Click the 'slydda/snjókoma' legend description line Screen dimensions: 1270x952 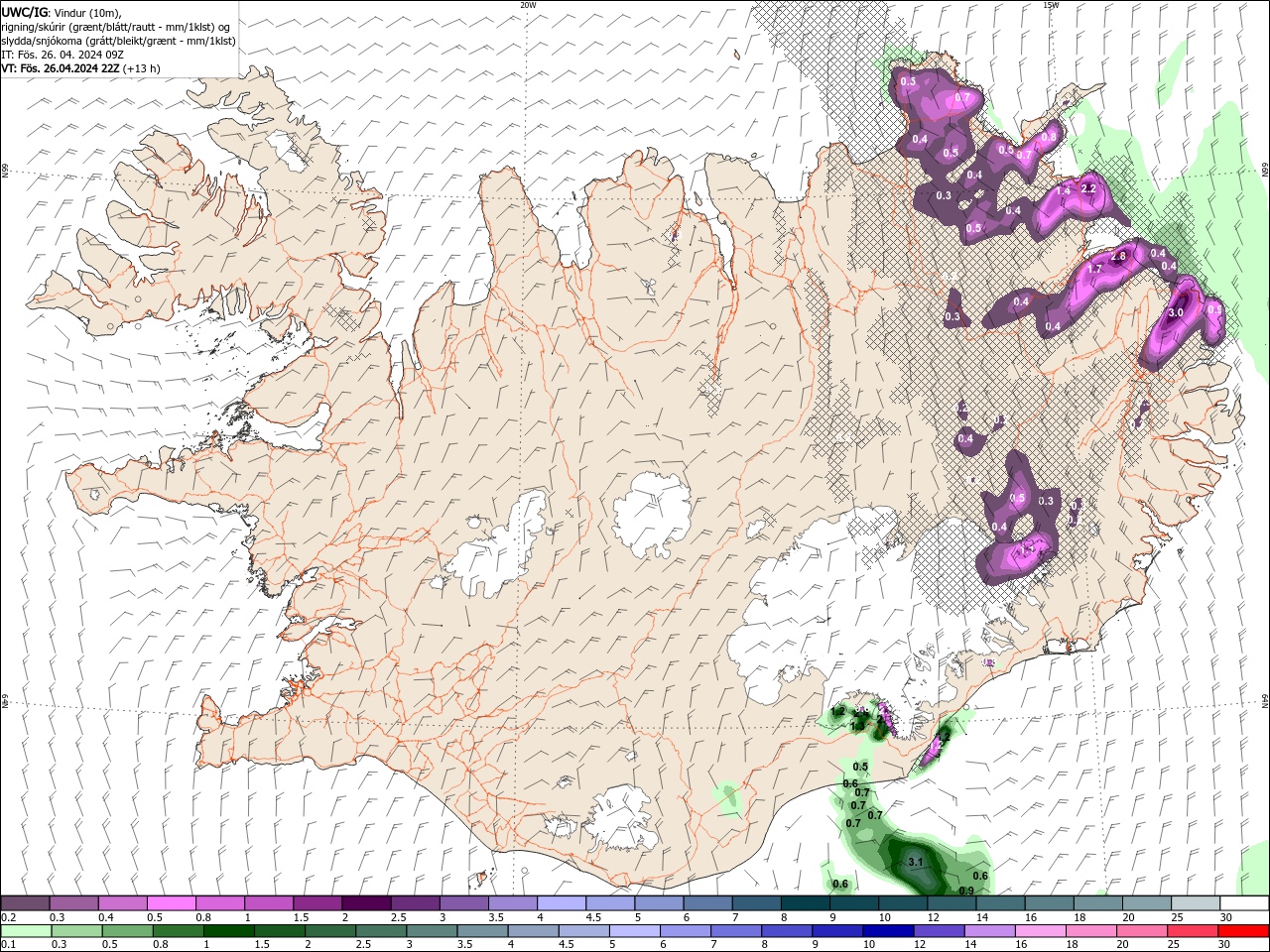tap(118, 41)
